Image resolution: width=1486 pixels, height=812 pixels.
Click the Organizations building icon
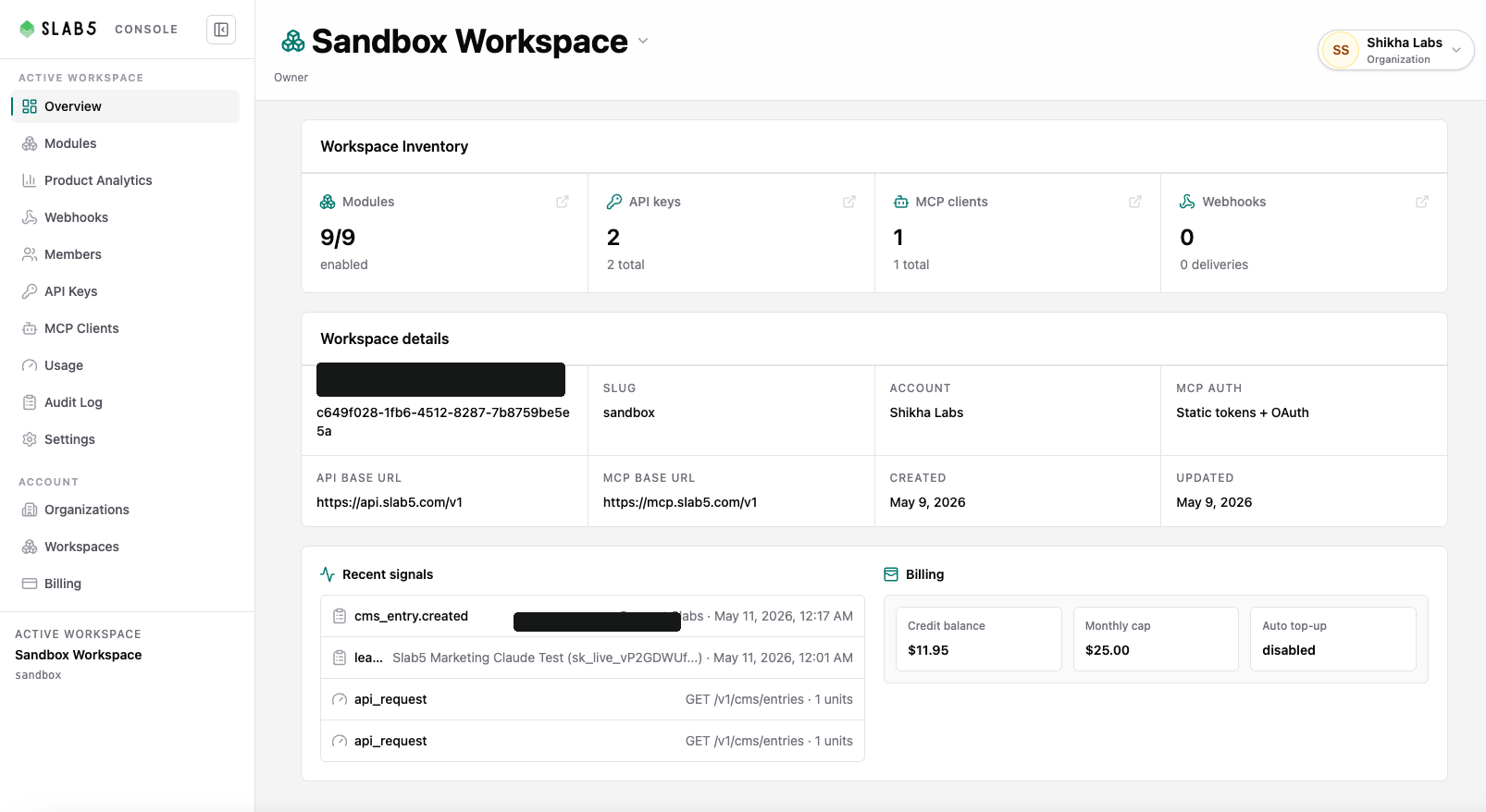click(30, 510)
